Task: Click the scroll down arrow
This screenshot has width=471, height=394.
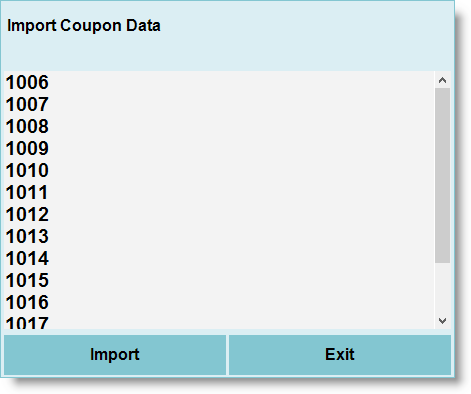Action: (442, 321)
